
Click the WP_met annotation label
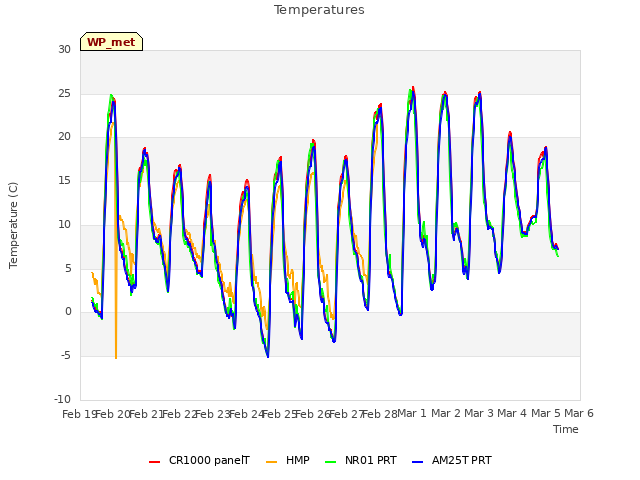coord(111,42)
